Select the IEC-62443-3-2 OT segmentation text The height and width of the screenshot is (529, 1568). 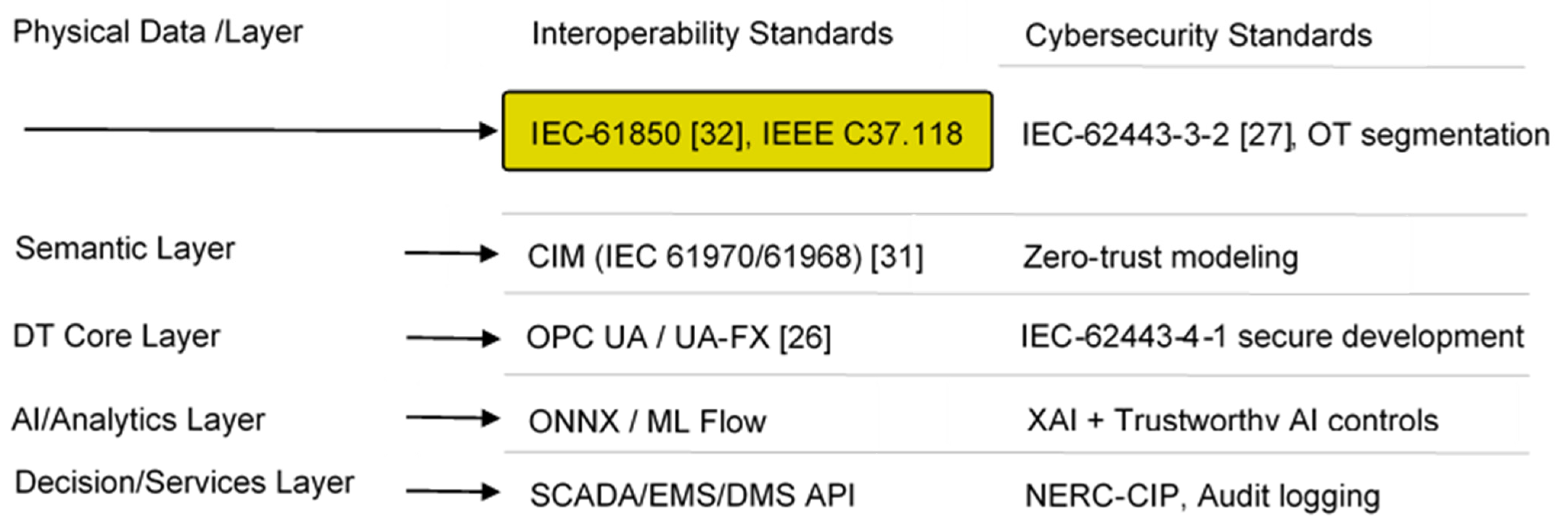(x=1284, y=135)
